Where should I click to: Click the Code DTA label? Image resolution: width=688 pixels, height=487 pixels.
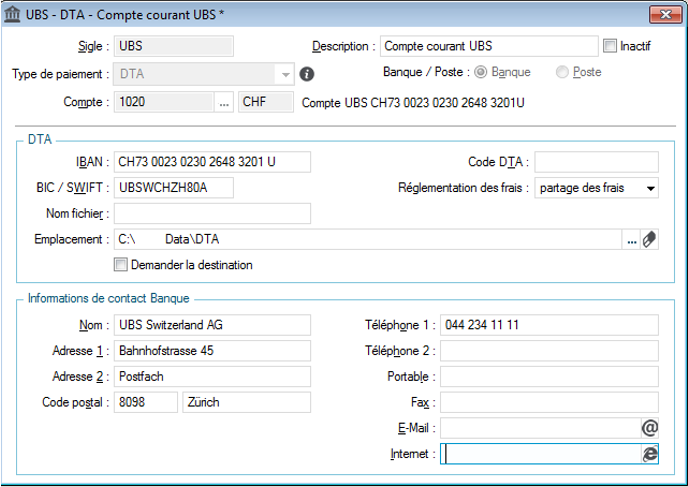(x=498, y=162)
